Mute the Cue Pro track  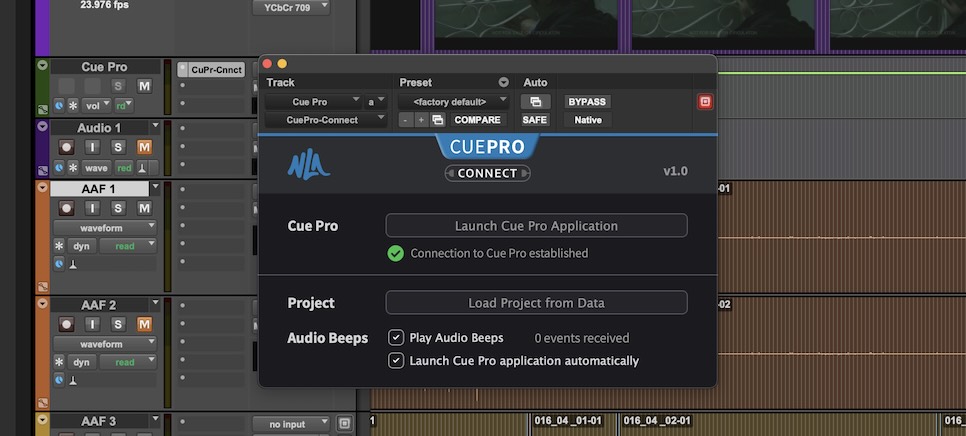[x=144, y=86]
